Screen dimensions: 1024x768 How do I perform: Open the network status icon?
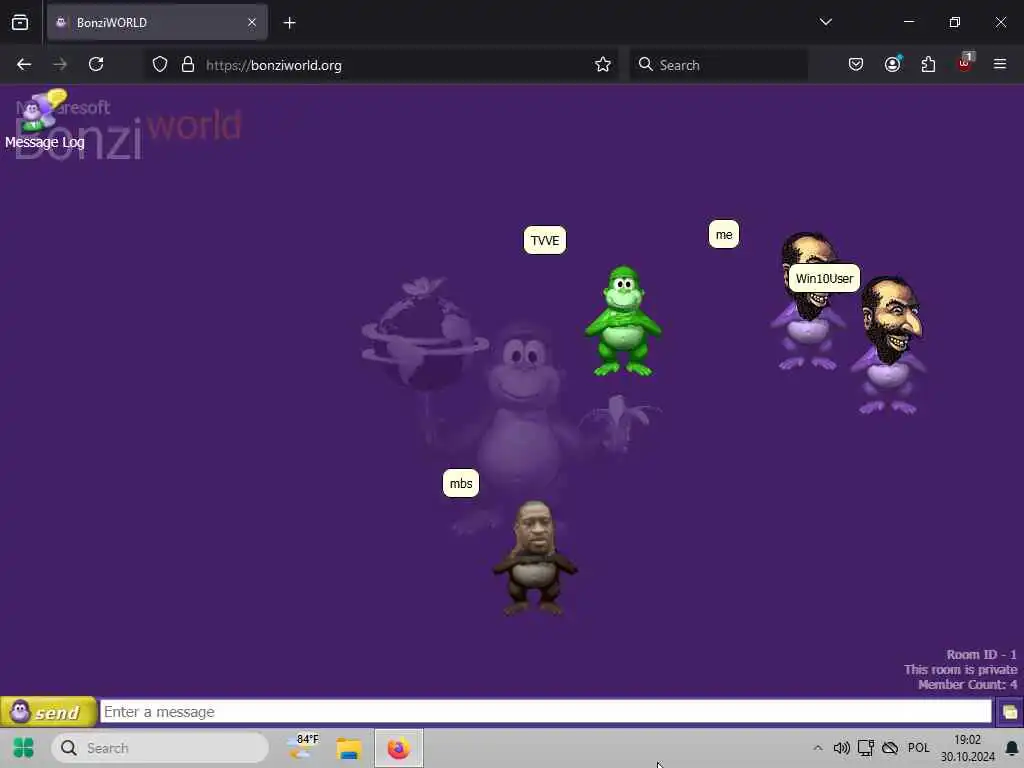866,748
